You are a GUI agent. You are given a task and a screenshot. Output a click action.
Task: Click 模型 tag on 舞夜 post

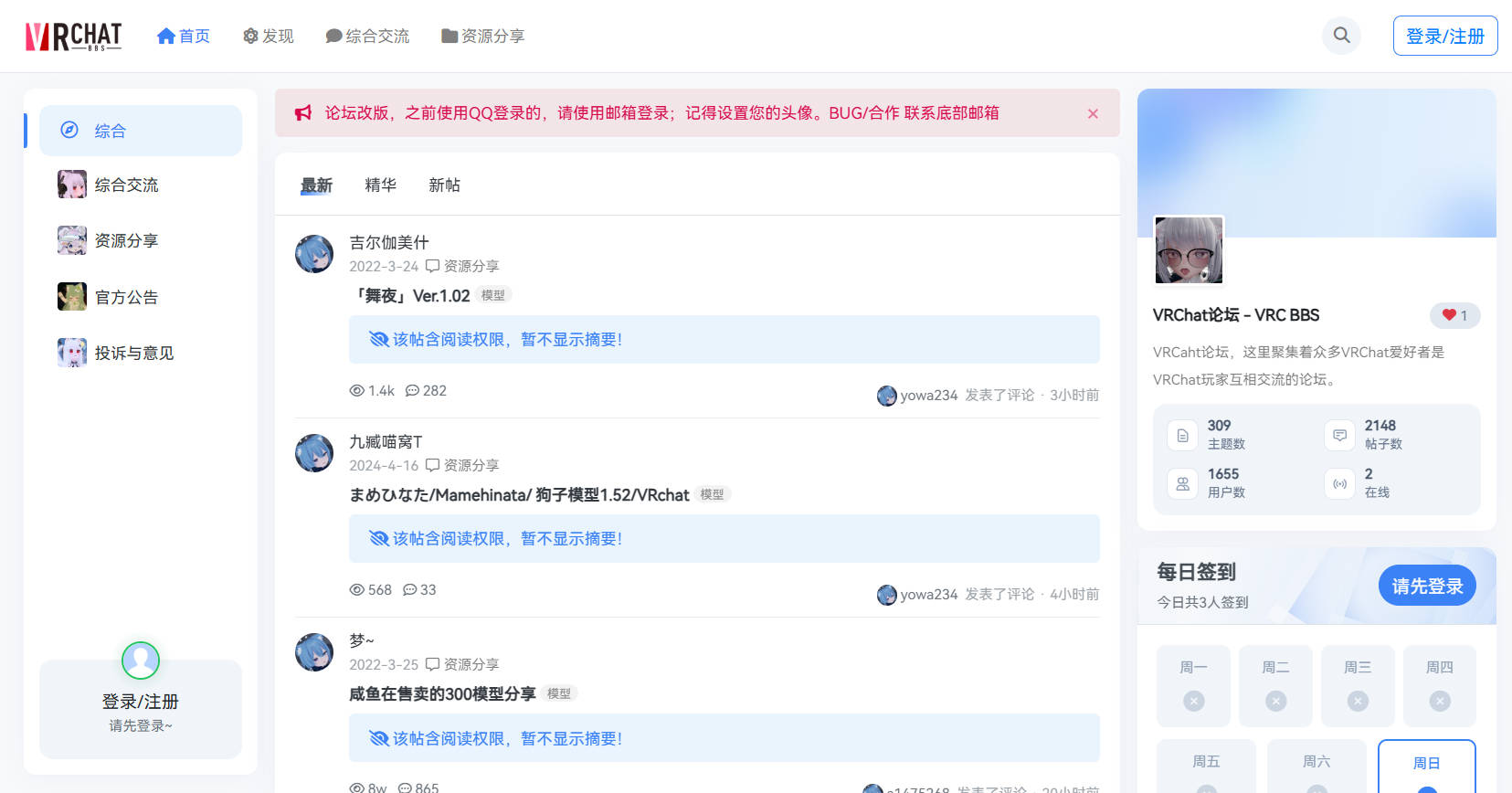pyautogui.click(x=493, y=295)
